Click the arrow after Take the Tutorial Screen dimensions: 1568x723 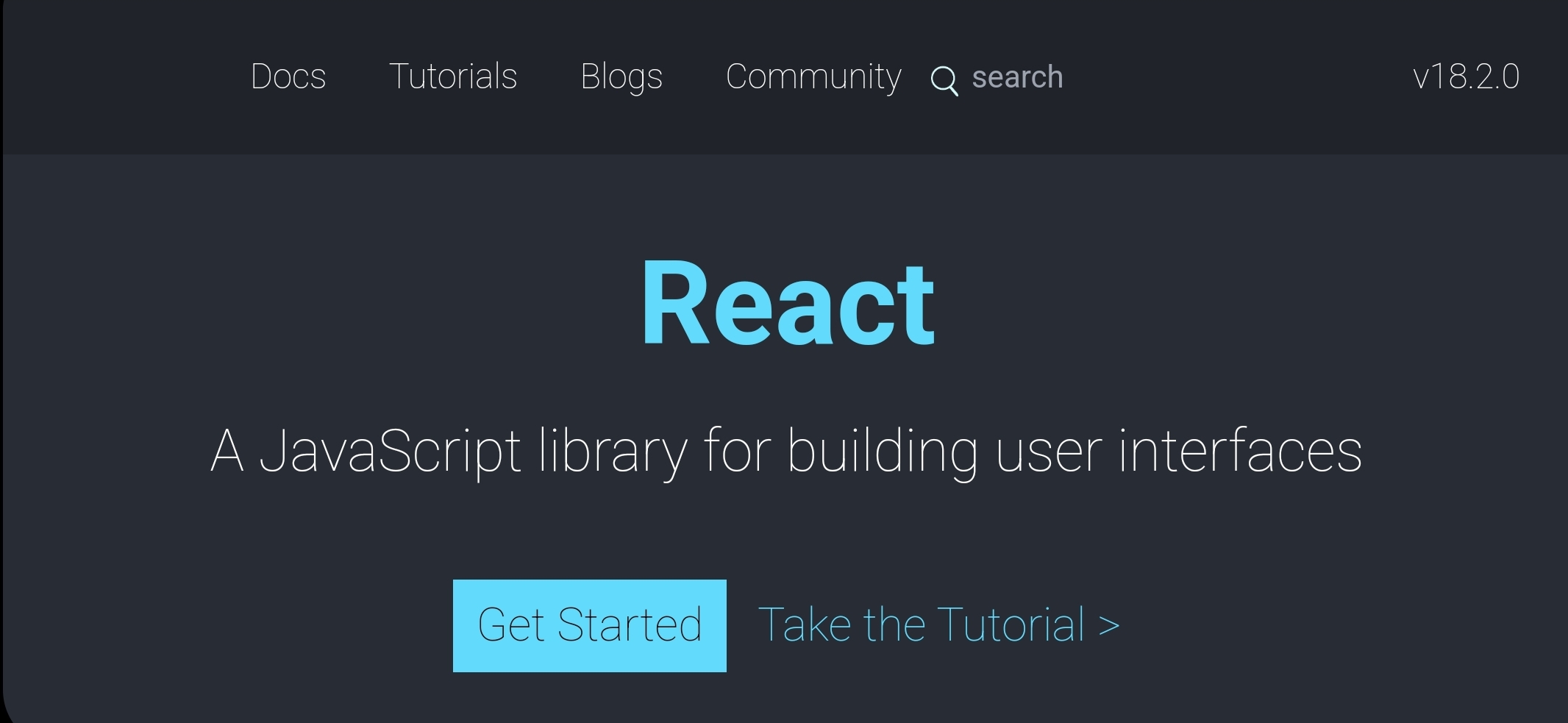(1109, 626)
